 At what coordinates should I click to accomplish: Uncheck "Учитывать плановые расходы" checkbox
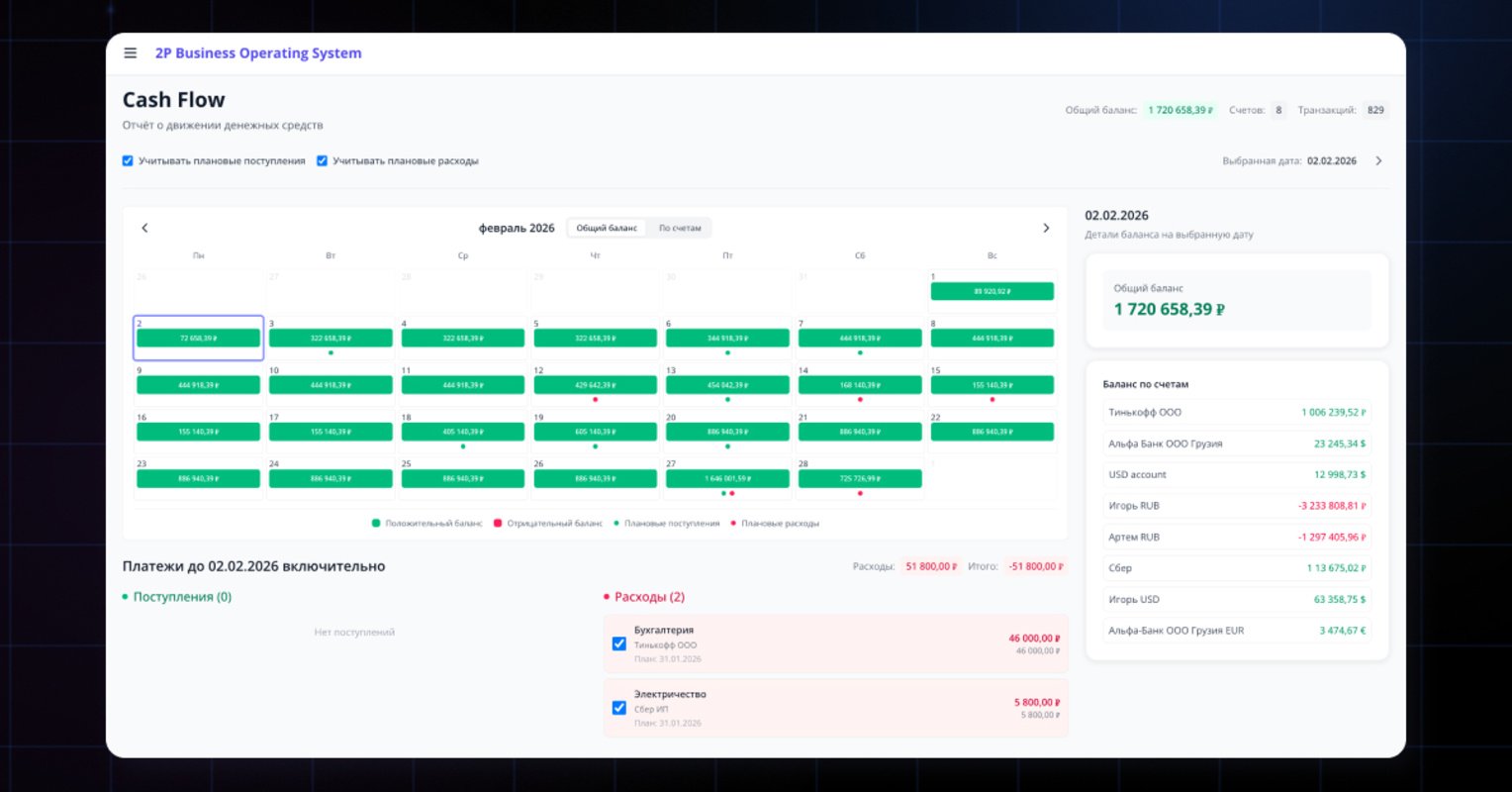point(322,160)
